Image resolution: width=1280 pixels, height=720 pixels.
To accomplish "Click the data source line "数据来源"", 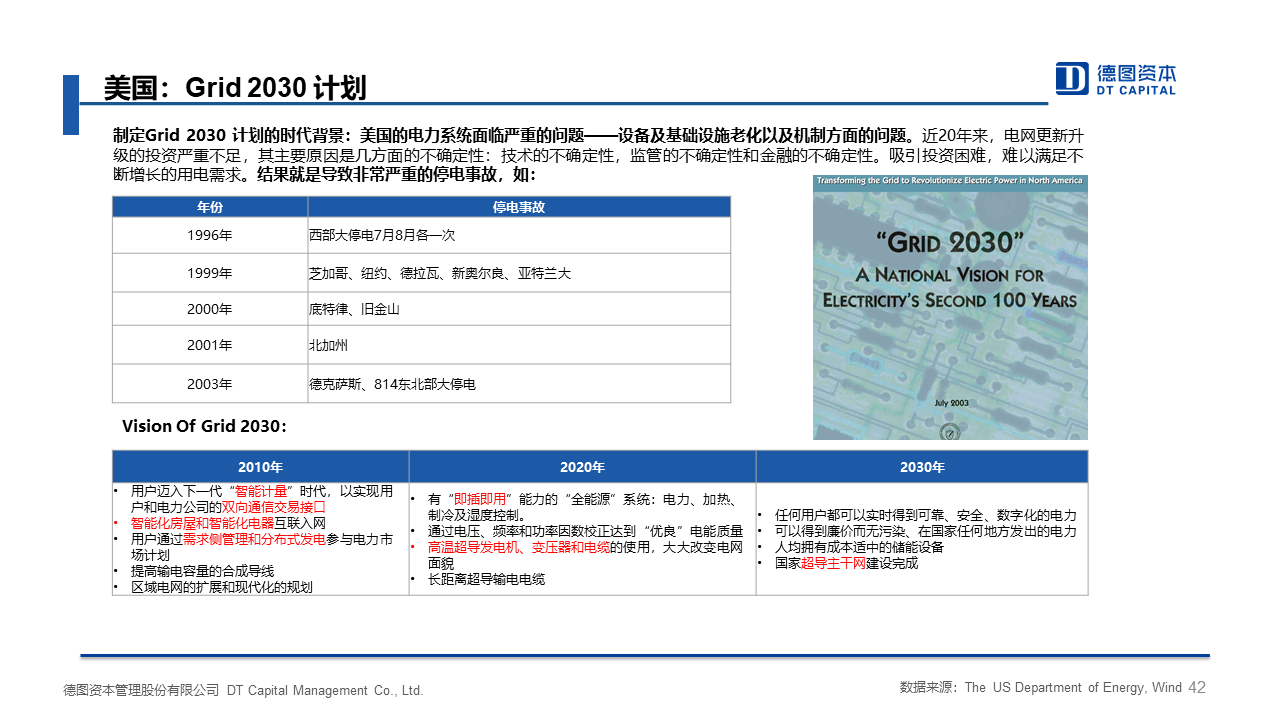I will [1041, 687].
